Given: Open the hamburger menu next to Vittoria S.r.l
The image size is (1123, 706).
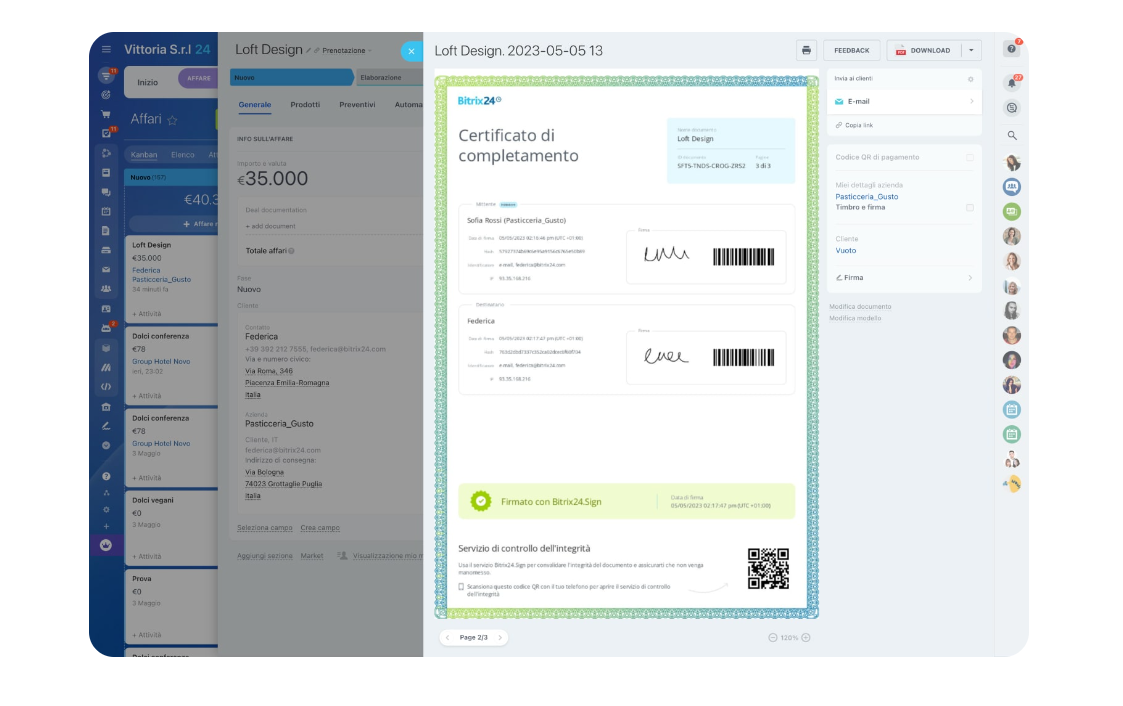Looking at the screenshot, I should (x=106, y=50).
